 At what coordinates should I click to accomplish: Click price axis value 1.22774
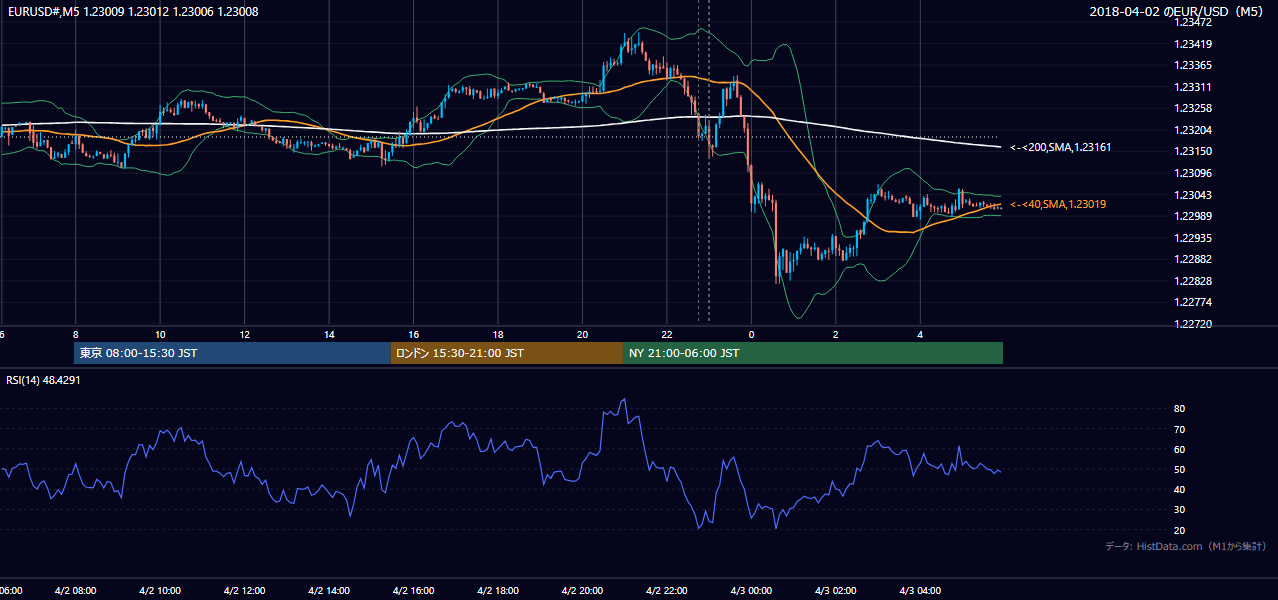click(1192, 302)
